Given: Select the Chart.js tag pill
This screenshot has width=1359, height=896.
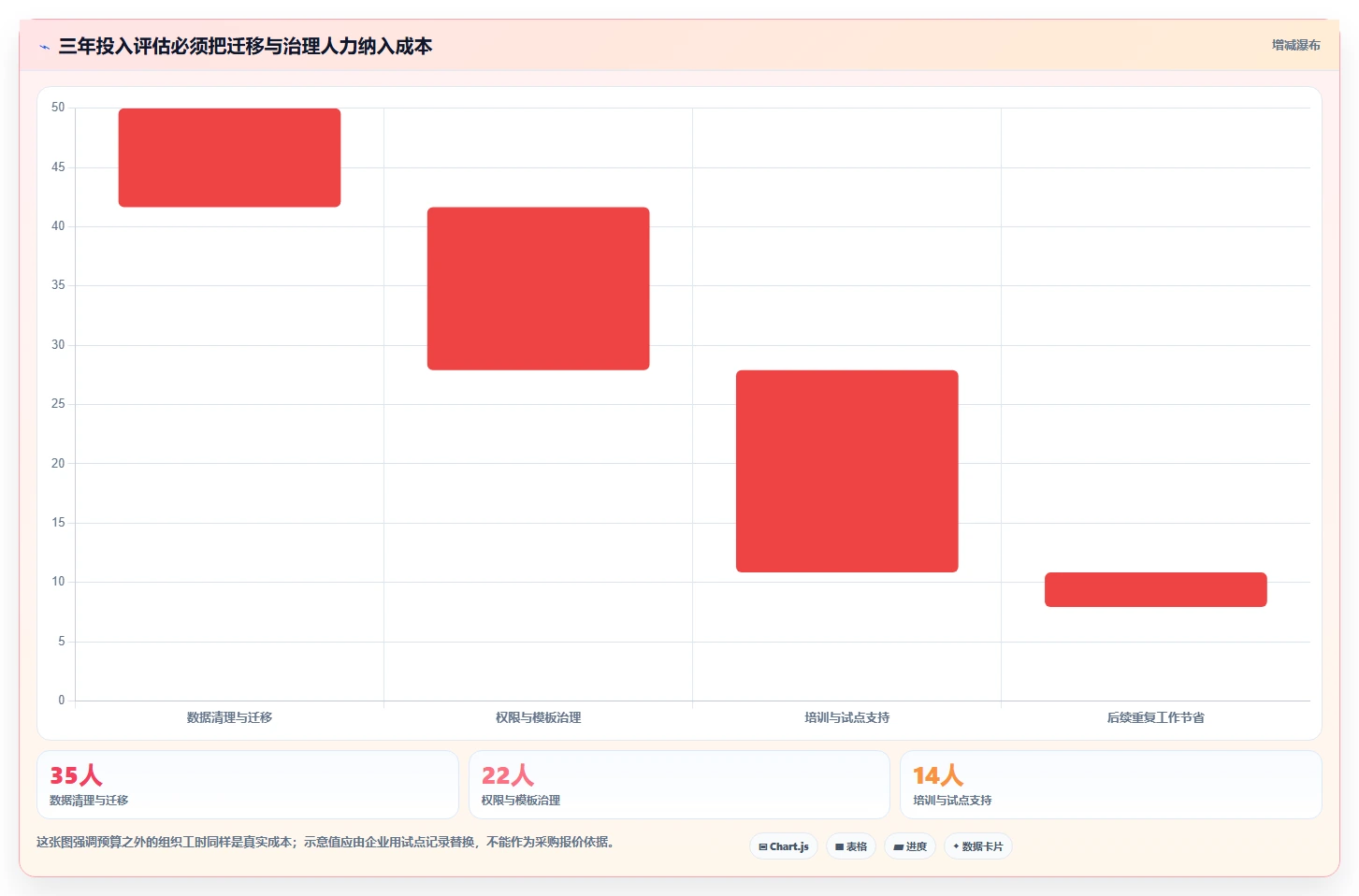Looking at the screenshot, I should [784, 846].
